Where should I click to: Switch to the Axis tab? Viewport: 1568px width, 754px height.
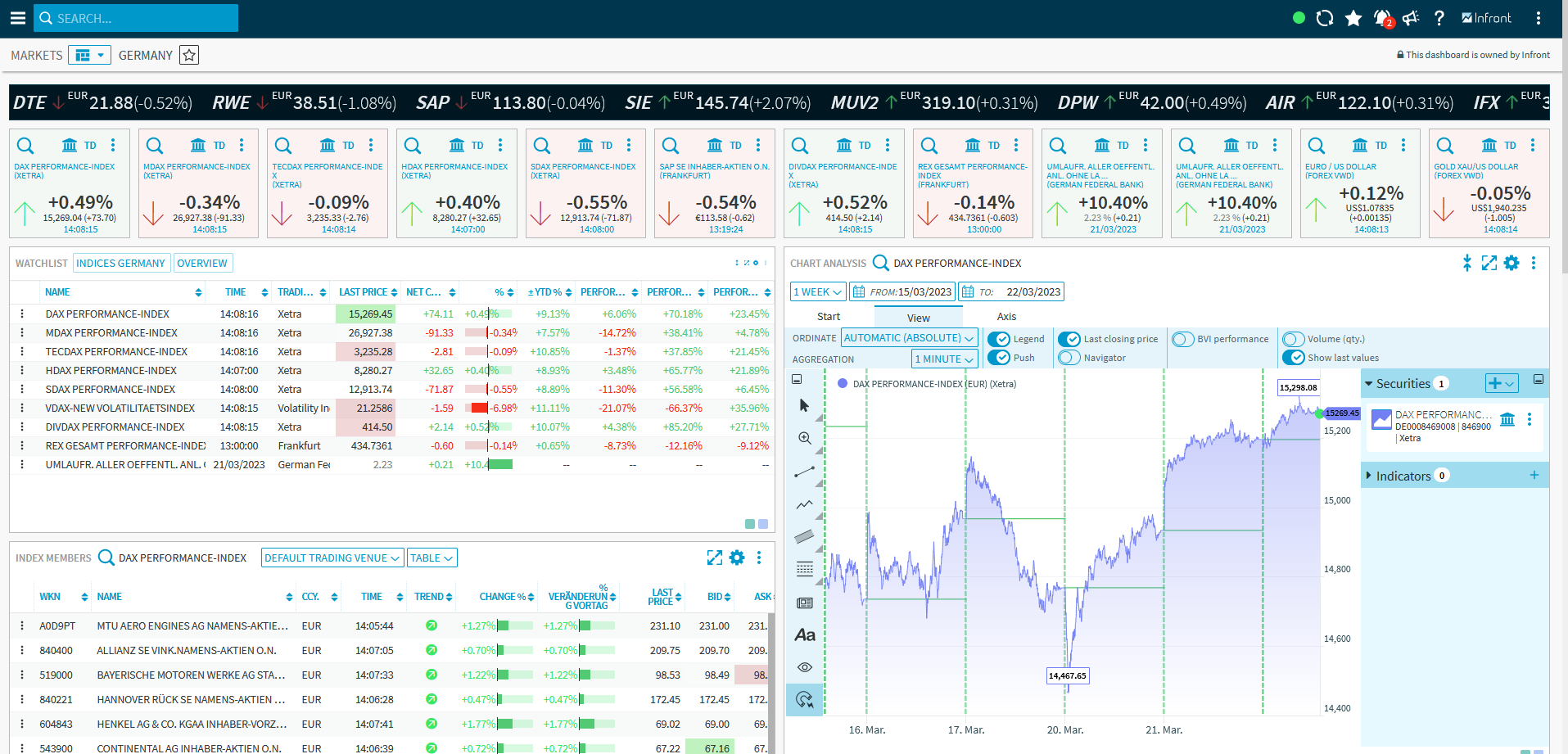pyautogui.click(x=1006, y=317)
